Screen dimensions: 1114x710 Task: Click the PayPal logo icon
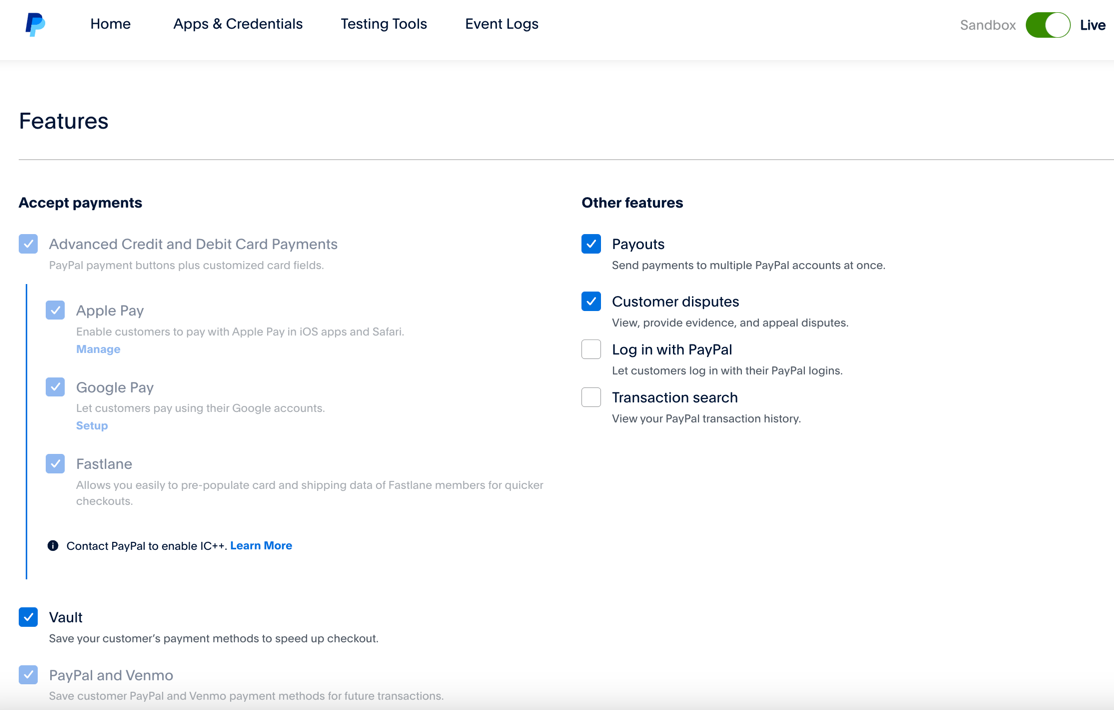(x=35, y=24)
